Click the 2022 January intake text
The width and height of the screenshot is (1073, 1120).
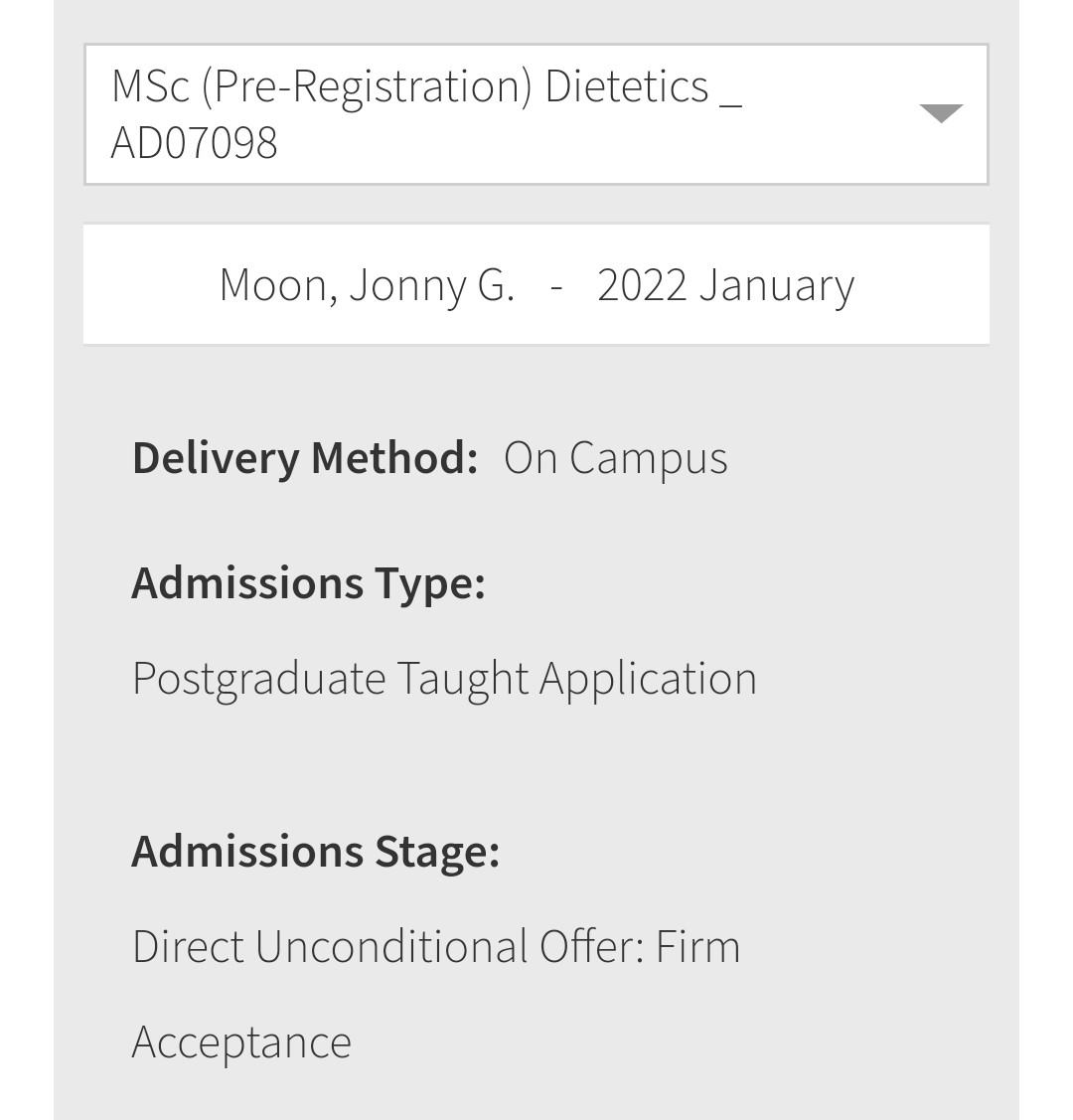[725, 286]
